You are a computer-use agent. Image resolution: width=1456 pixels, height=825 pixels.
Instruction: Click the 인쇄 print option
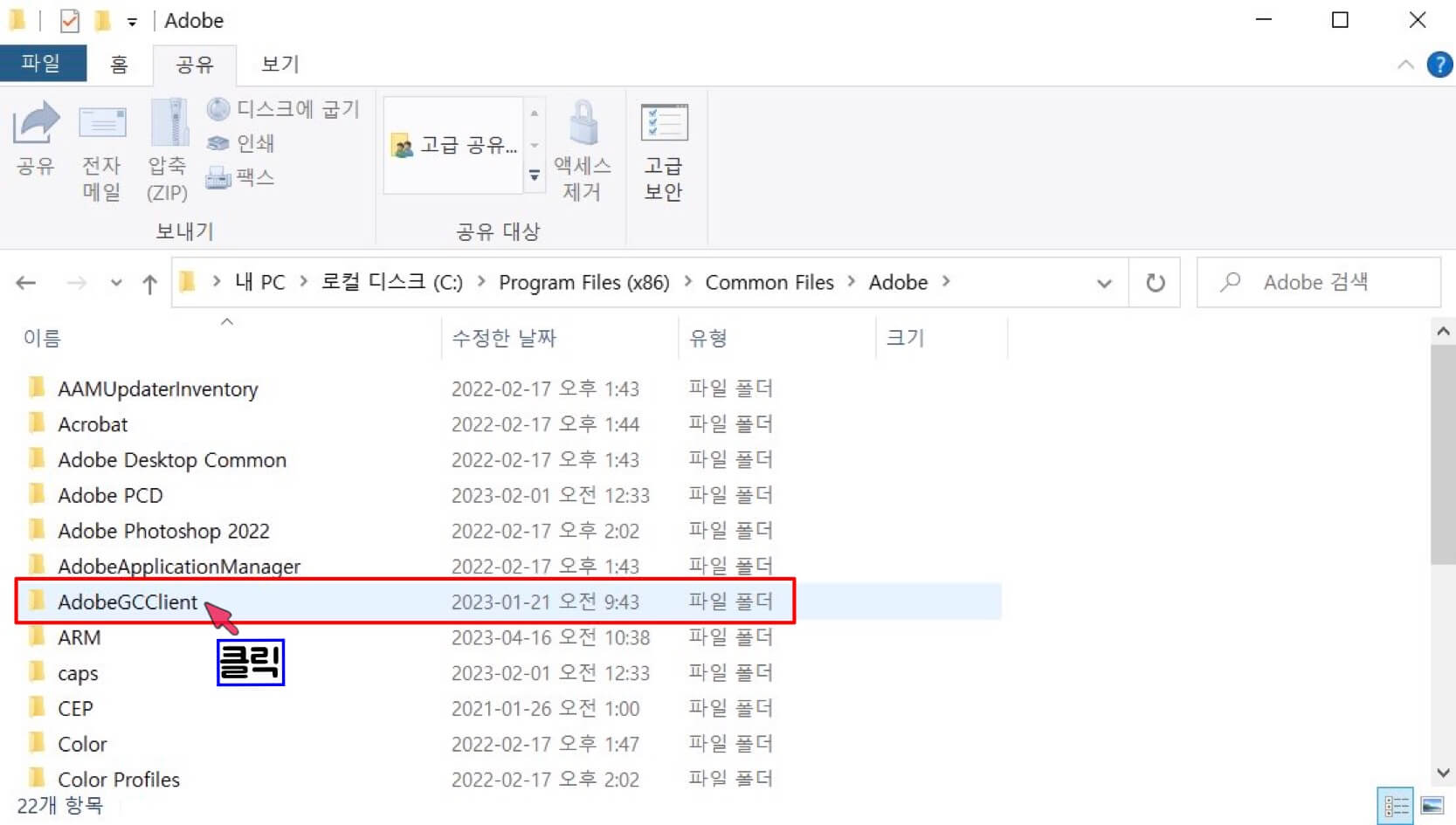click(241, 142)
